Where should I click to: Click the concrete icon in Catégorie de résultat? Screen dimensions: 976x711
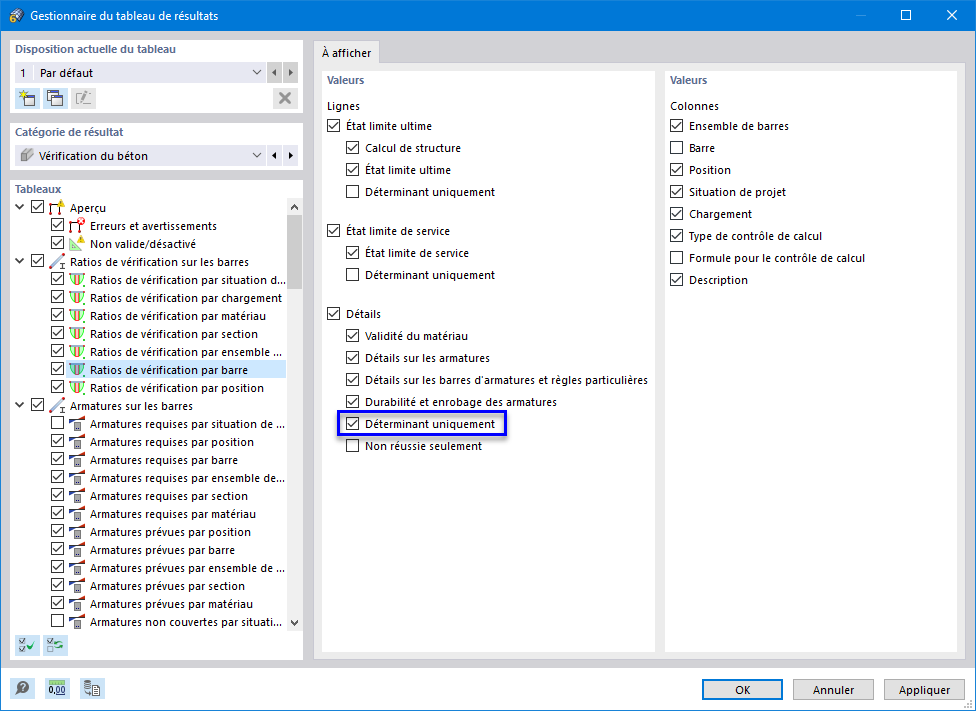[x=26, y=156]
